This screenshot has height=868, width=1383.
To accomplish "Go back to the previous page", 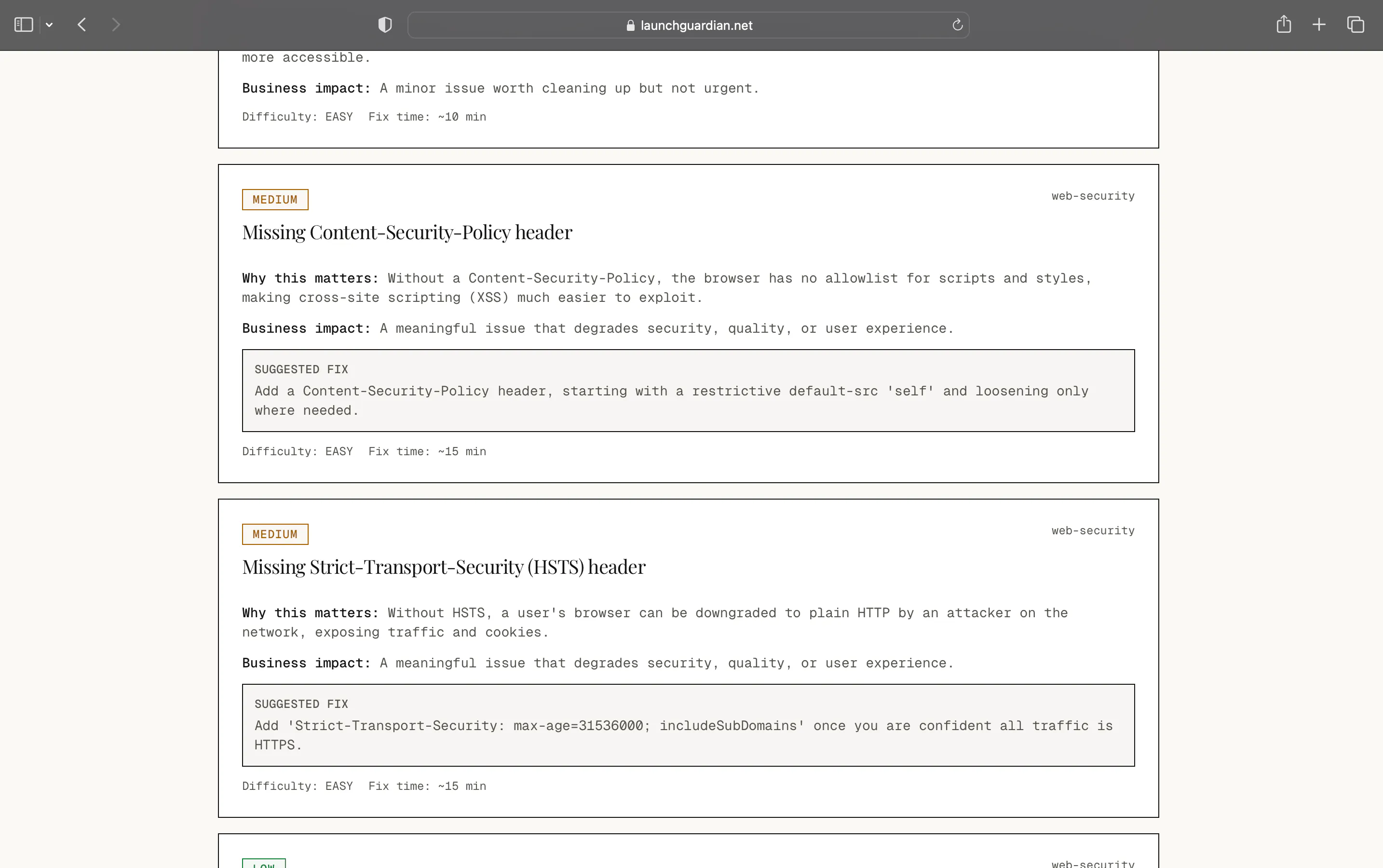I will click(82, 25).
